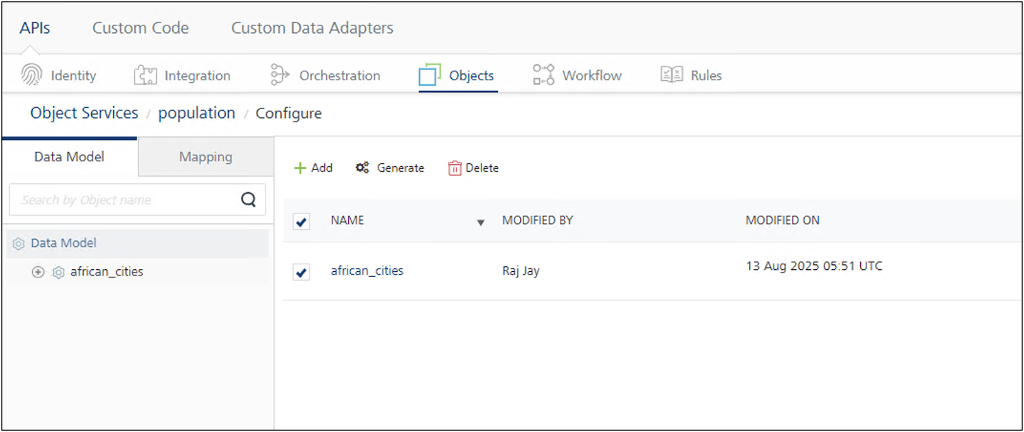Viewport: 1024px width, 432px height.
Task: Click the gear icon beside african_cities
Action: click(58, 272)
